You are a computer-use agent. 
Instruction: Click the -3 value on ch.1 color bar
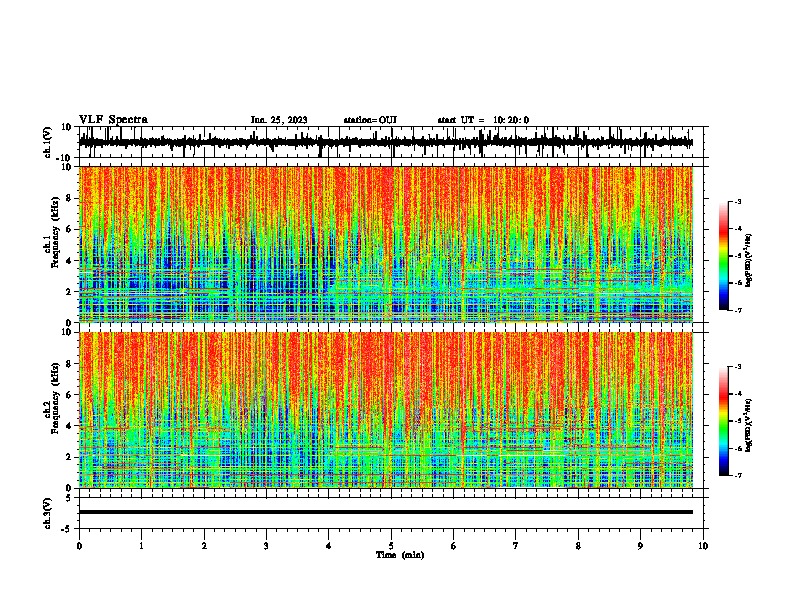tap(737, 201)
